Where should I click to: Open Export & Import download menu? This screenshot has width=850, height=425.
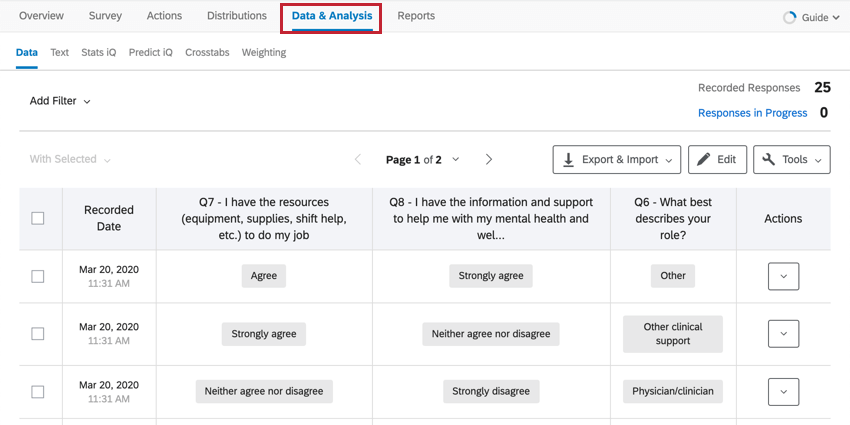coord(617,159)
